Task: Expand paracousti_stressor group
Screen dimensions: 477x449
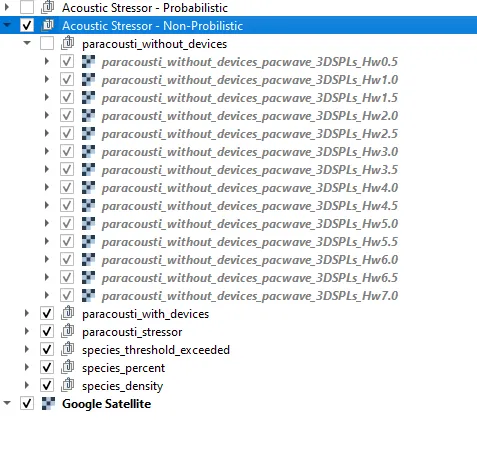Action: [27, 331]
